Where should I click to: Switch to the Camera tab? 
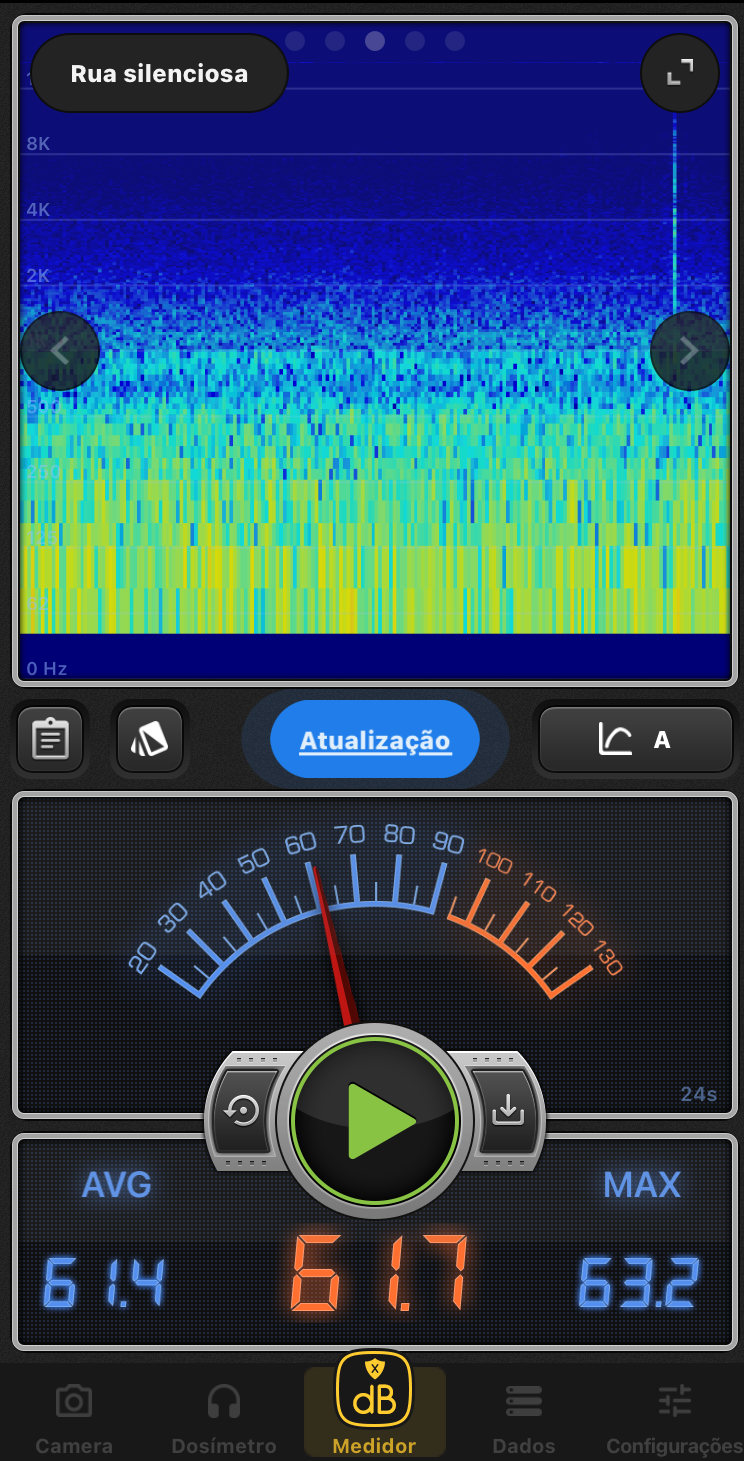click(74, 1417)
